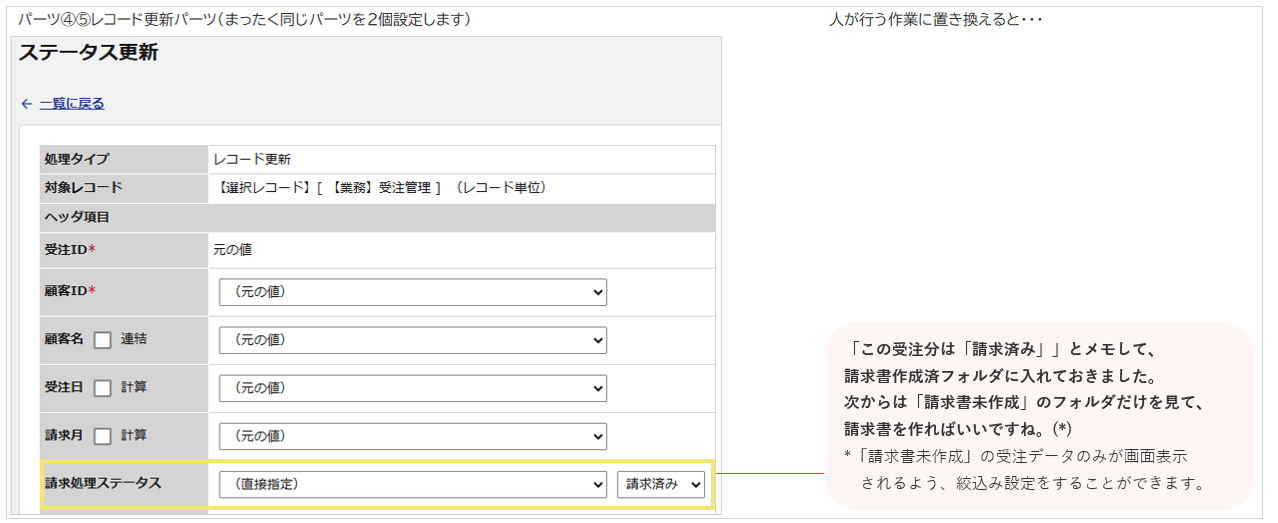1278x523 pixels.
Task: Toggle the 受注日 計算 checkbox
Action: (x=102, y=388)
